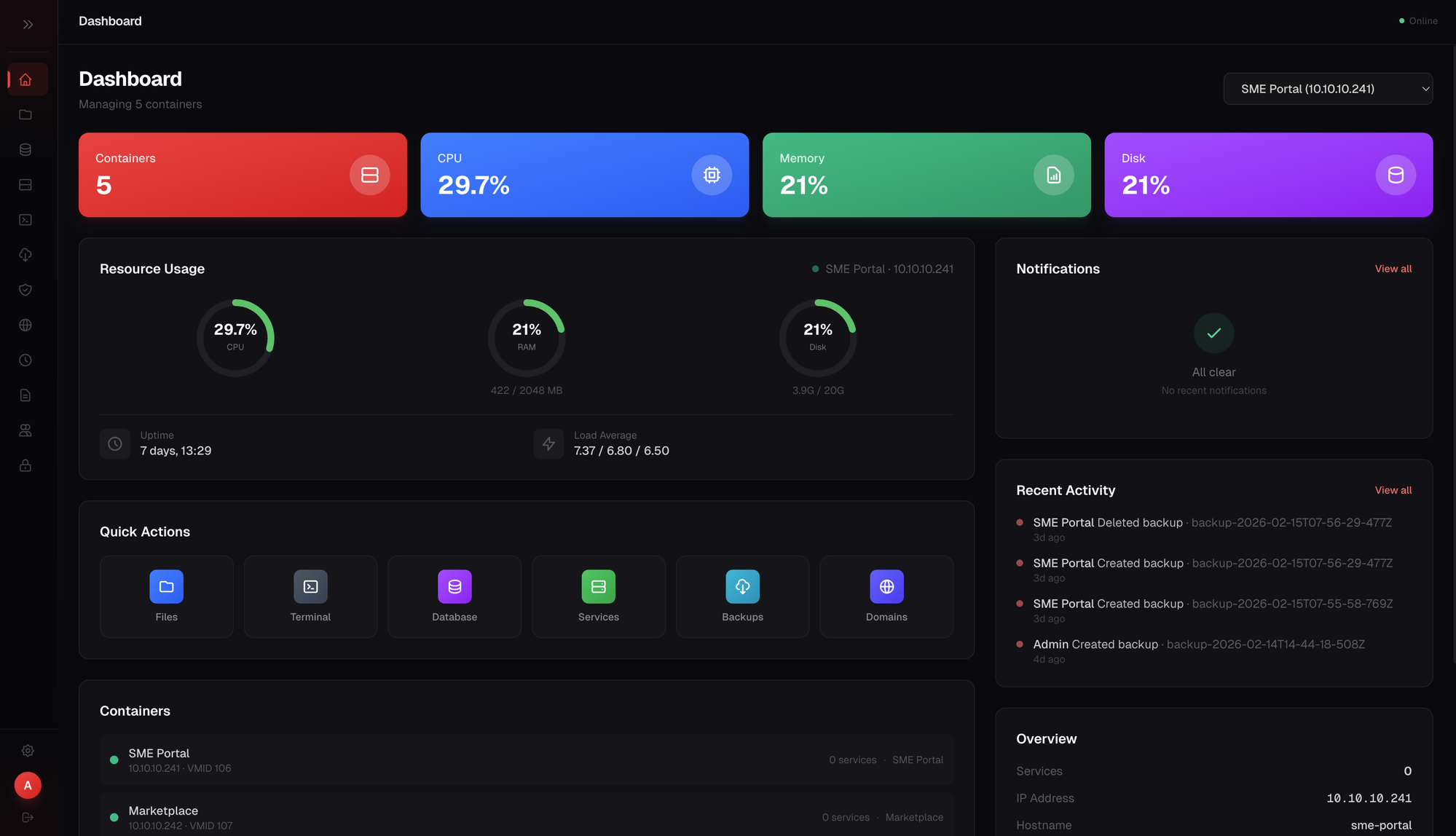Viewport: 1456px width, 836px height.
Task: Open the user avatar A
Action: click(28, 785)
